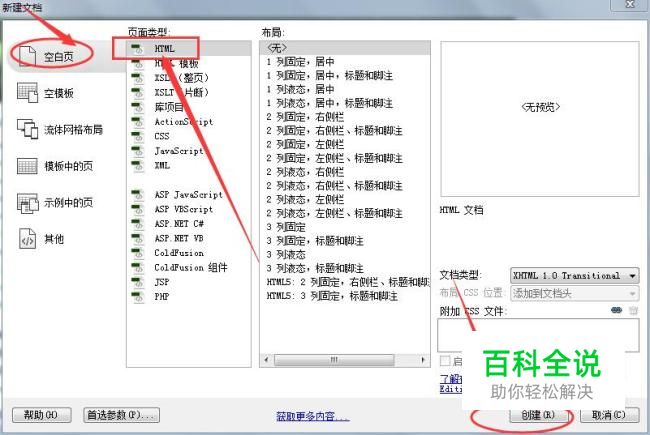The image size is (650, 435).
Task: Click the icon beside PHP page type
Action: pos(137,296)
